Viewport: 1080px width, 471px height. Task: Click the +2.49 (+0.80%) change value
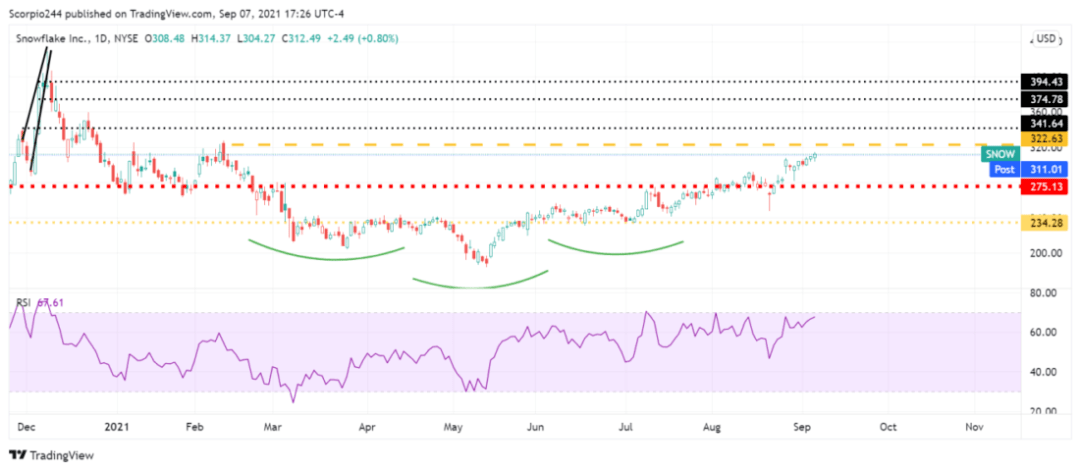point(361,39)
